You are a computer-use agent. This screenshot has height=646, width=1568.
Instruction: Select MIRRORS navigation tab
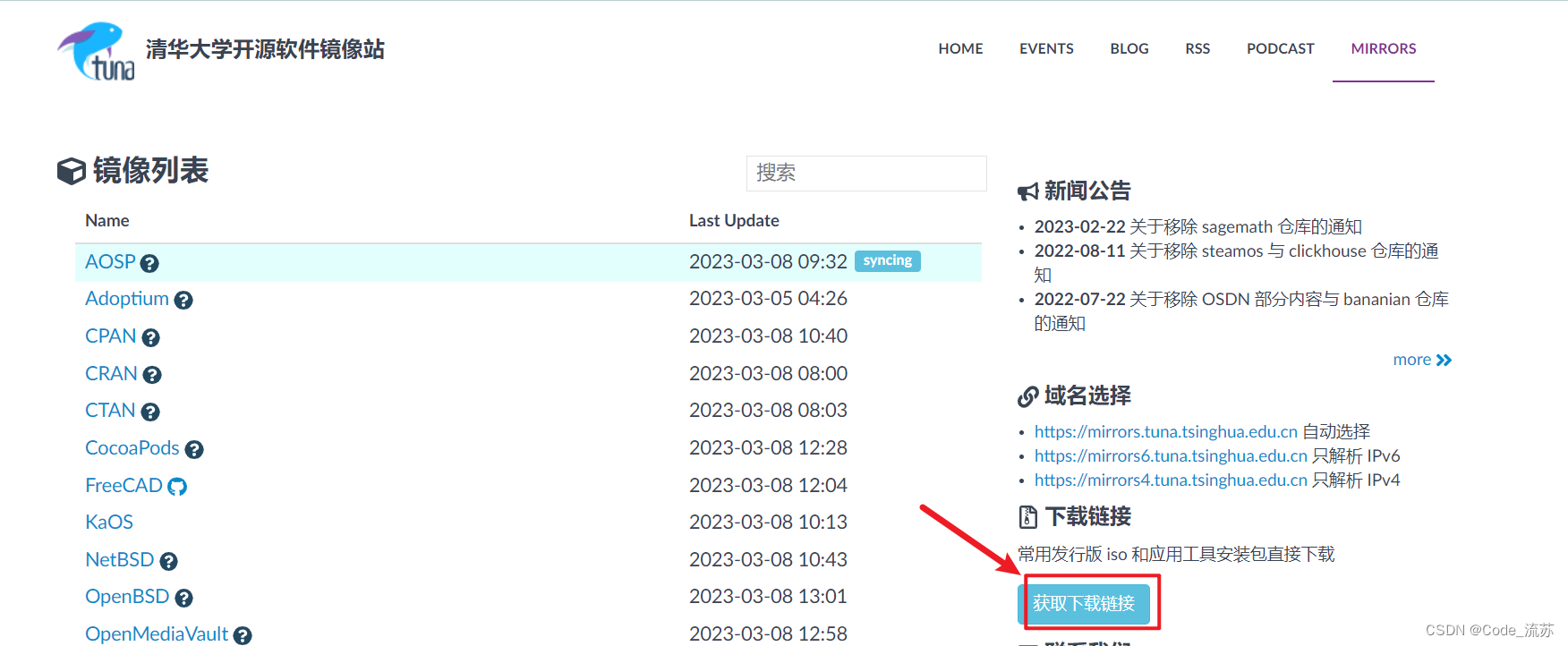[1384, 48]
